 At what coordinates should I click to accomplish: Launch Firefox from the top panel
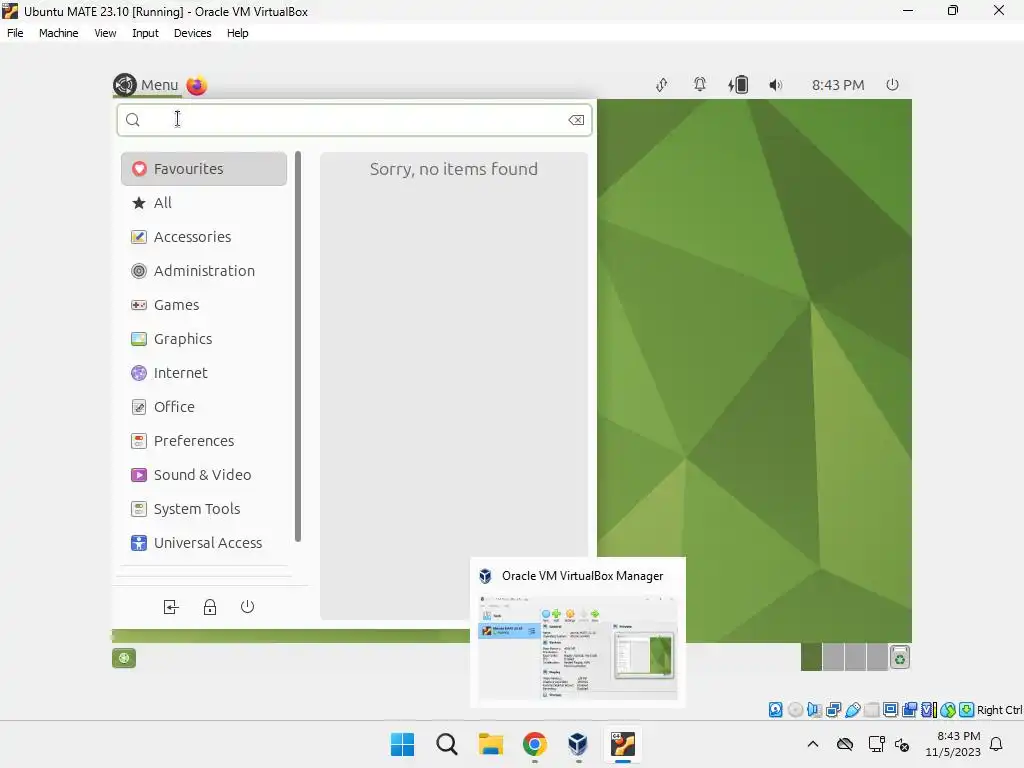[x=197, y=85]
